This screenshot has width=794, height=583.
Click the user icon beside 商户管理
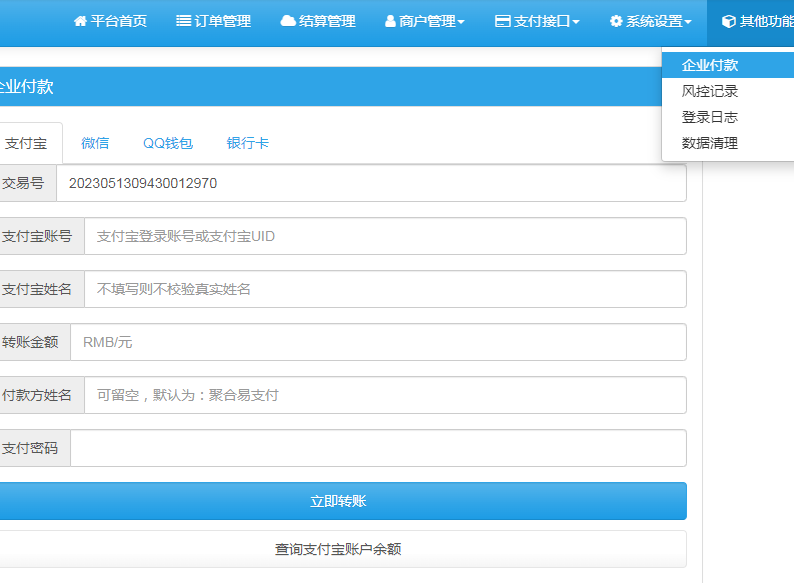[390, 21]
